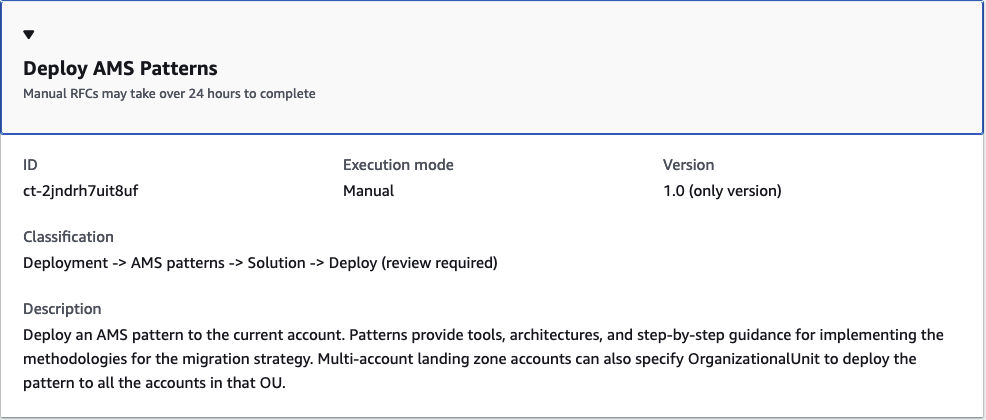This screenshot has width=986, height=420.
Task: Select the 1.0 (only version) value
Action: (x=722, y=190)
